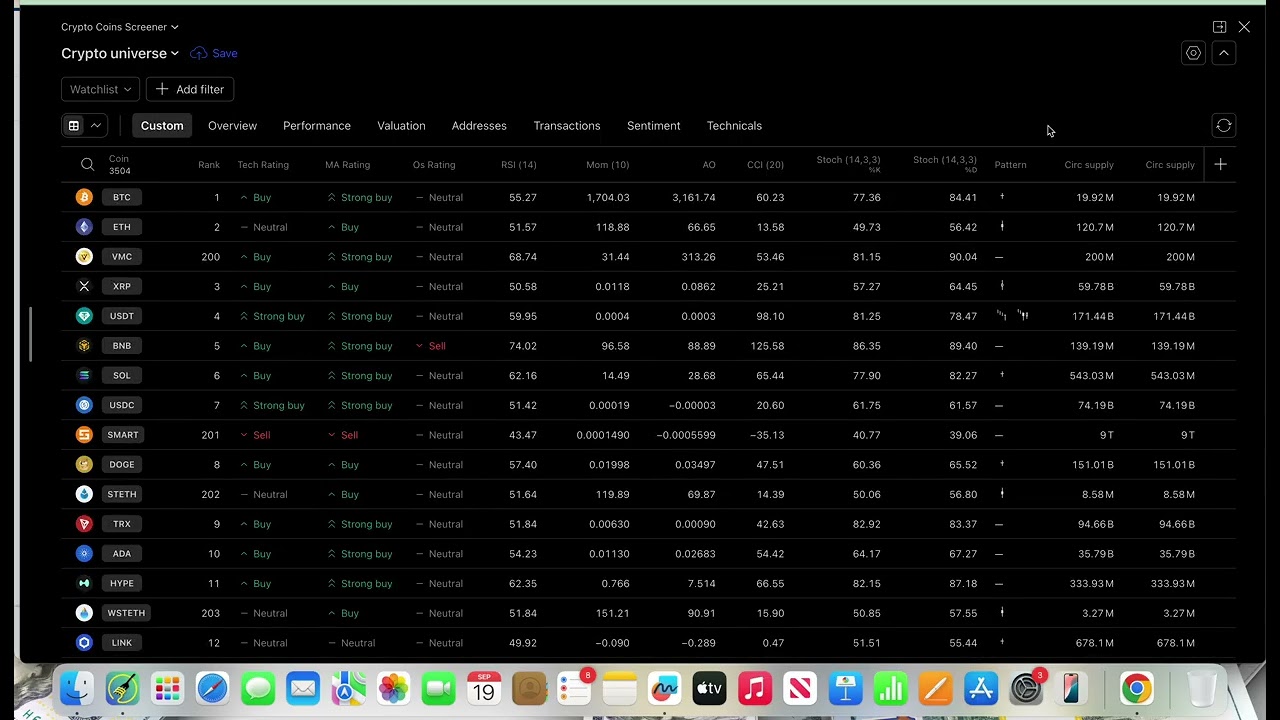The height and width of the screenshot is (720, 1280).
Task: Switch to the Performance tab
Action: tap(317, 126)
